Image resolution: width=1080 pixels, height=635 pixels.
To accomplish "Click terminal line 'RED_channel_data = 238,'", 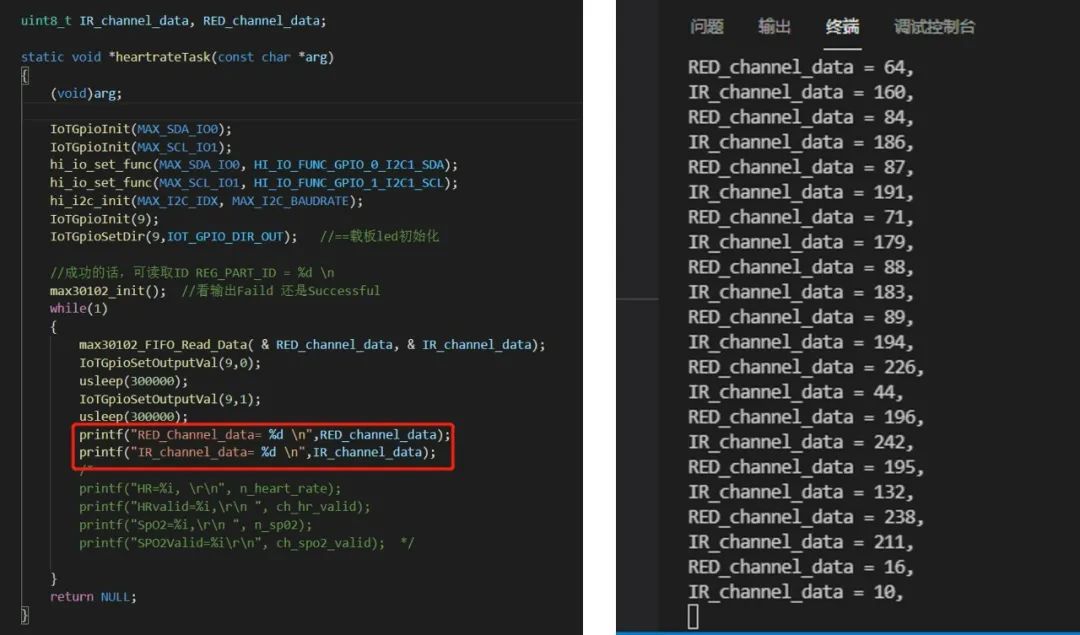I will pos(806,517).
